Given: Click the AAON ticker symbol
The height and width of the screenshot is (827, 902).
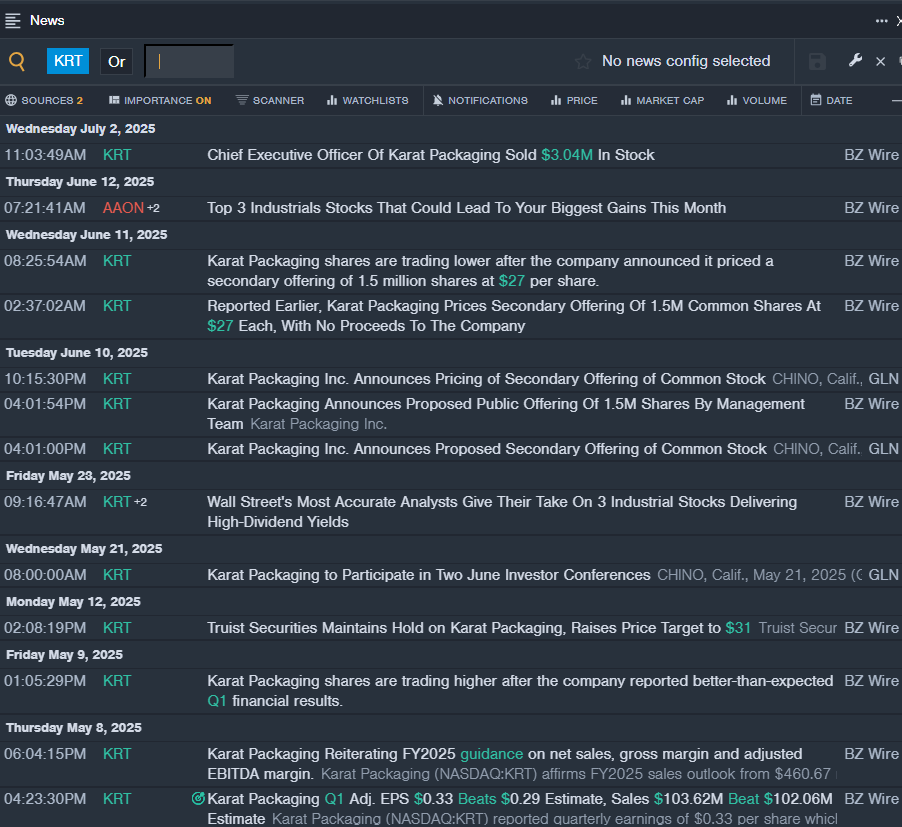Looking at the screenshot, I should click(123, 208).
